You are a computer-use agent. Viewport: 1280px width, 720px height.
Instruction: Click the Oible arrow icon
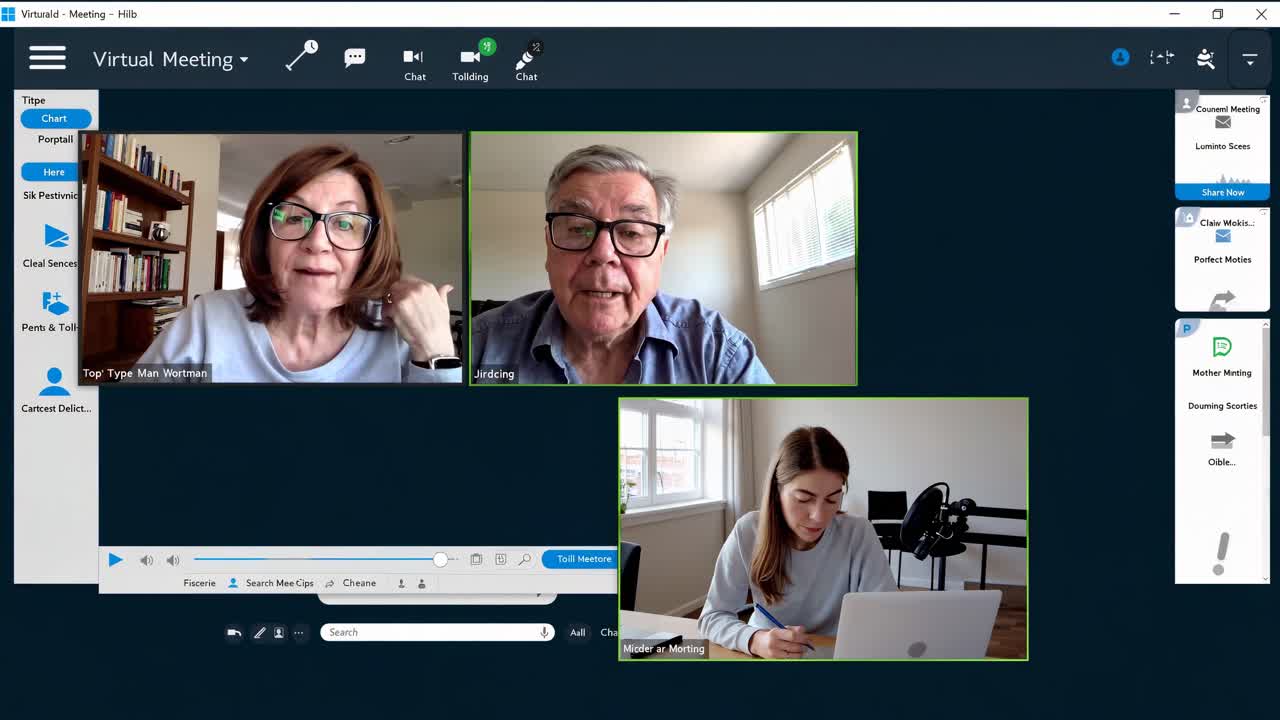[x=1222, y=440]
